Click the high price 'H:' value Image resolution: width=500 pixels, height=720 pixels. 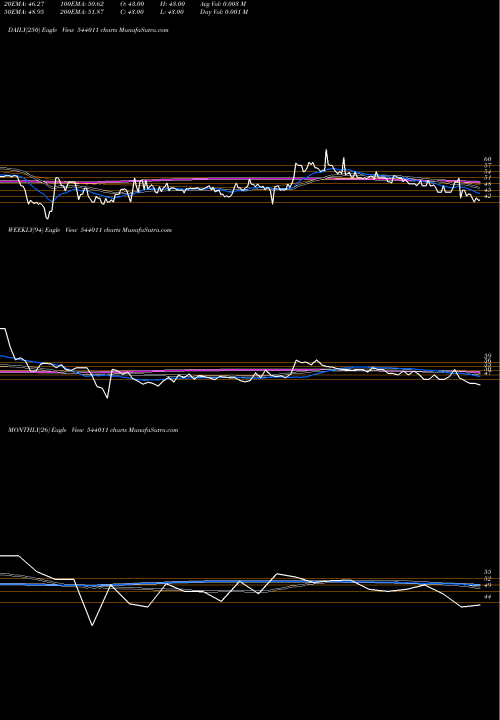pos(174,4)
